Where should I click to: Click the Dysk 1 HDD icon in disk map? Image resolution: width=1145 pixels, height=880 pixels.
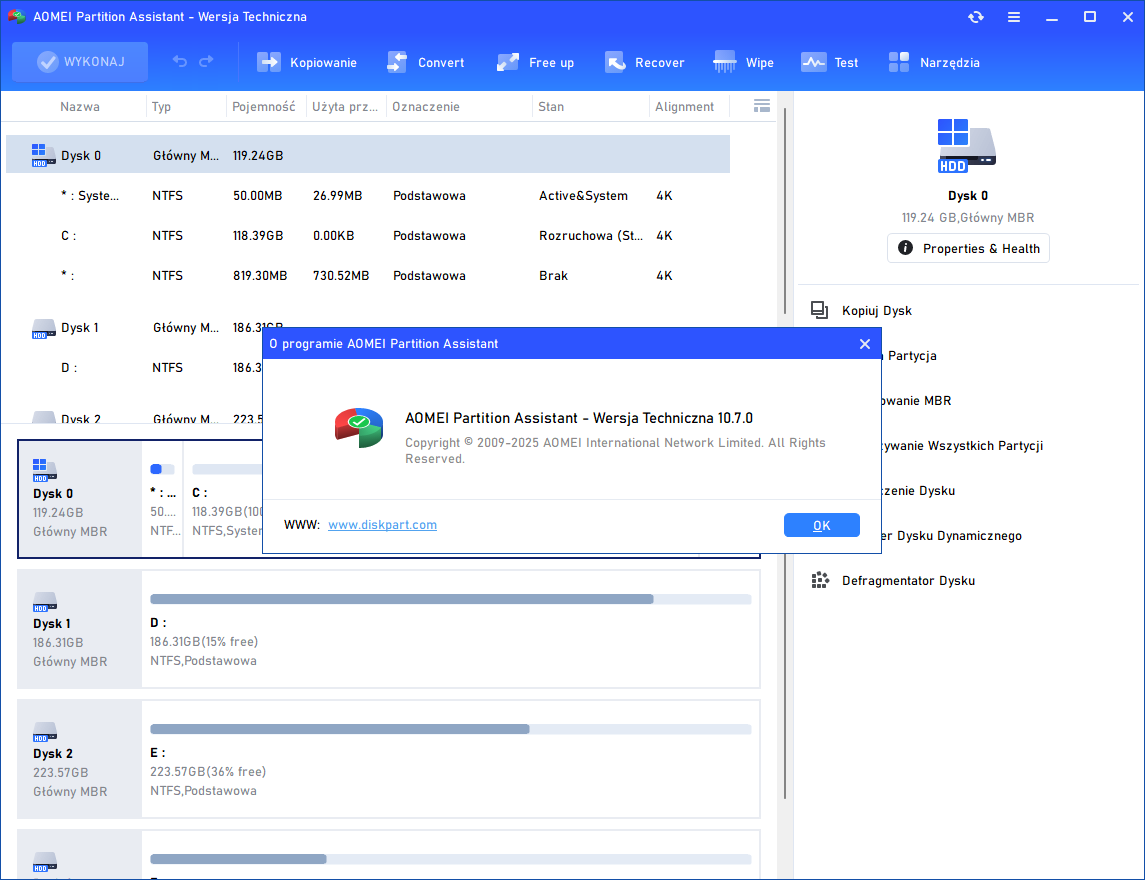tap(45, 602)
